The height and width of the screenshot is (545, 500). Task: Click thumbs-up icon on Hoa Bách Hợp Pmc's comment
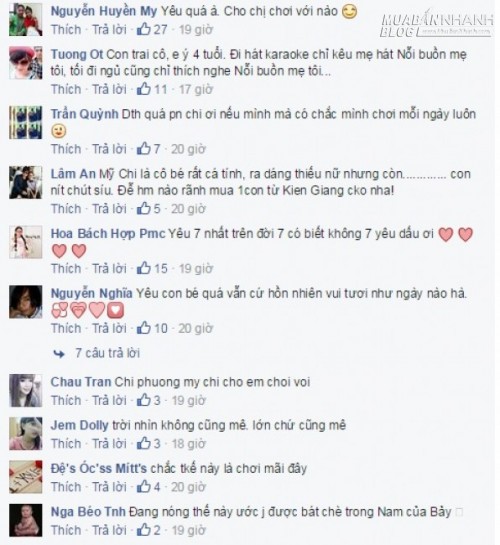coord(144,269)
